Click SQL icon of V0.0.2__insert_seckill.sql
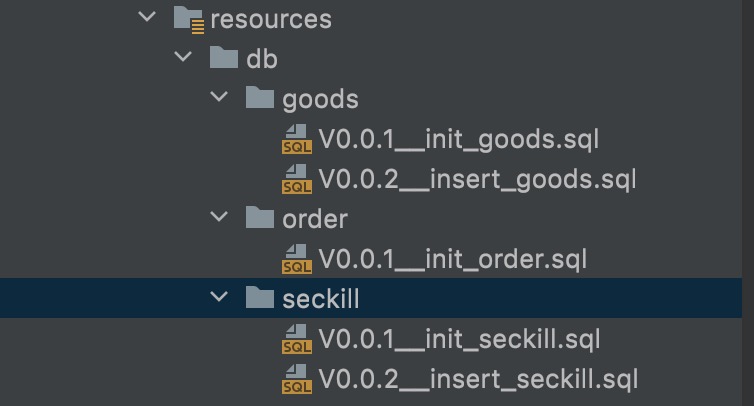 (297, 379)
